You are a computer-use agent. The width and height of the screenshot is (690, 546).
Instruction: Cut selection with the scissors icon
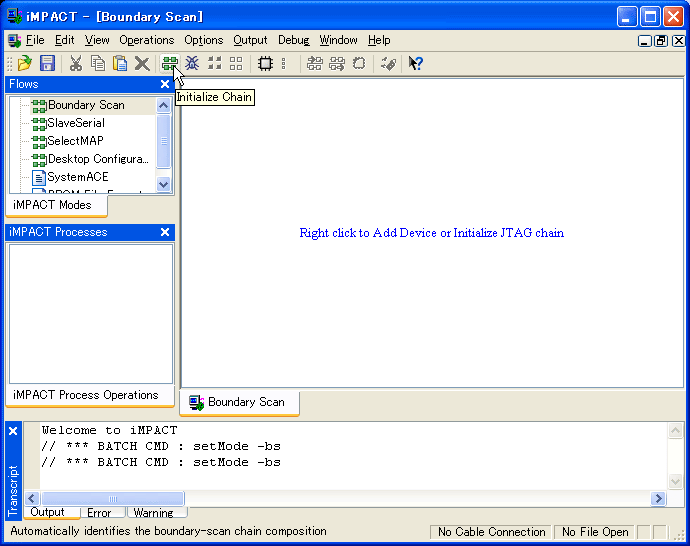[x=76, y=63]
